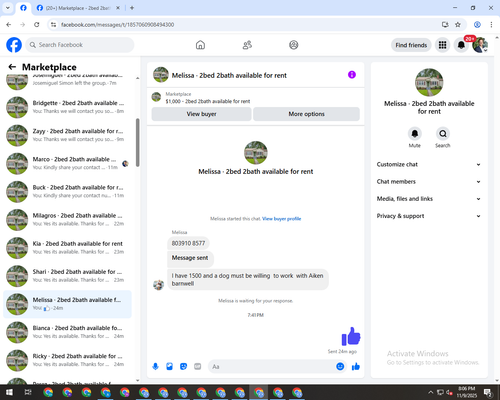500x400 pixels.
Task: Open the purple conversation info icon
Action: [x=352, y=75]
